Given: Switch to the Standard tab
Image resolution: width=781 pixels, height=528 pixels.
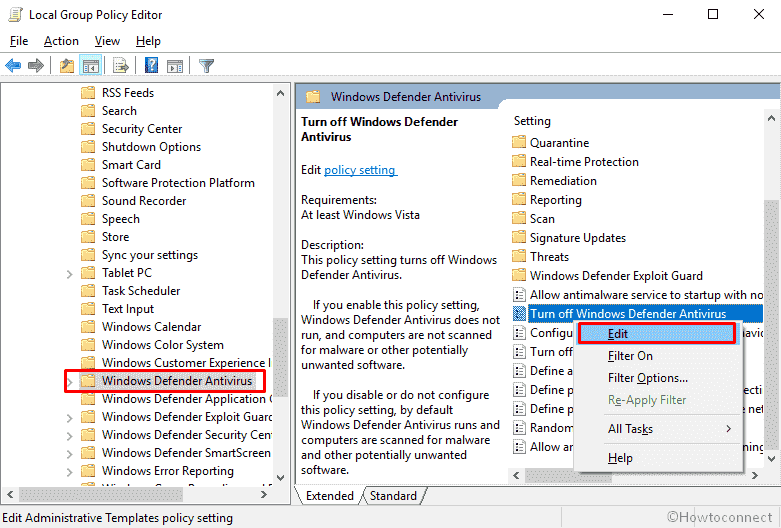Looking at the screenshot, I should tap(393, 496).
